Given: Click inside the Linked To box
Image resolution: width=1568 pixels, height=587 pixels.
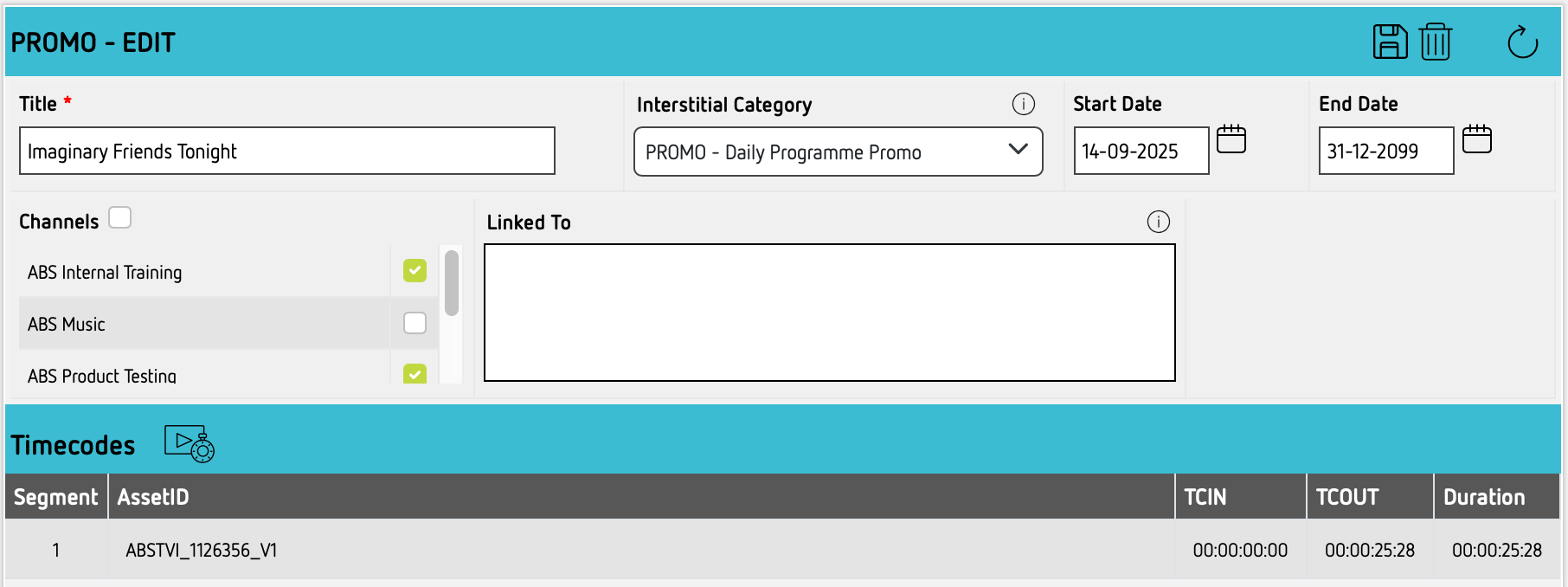Looking at the screenshot, I should coord(829,312).
